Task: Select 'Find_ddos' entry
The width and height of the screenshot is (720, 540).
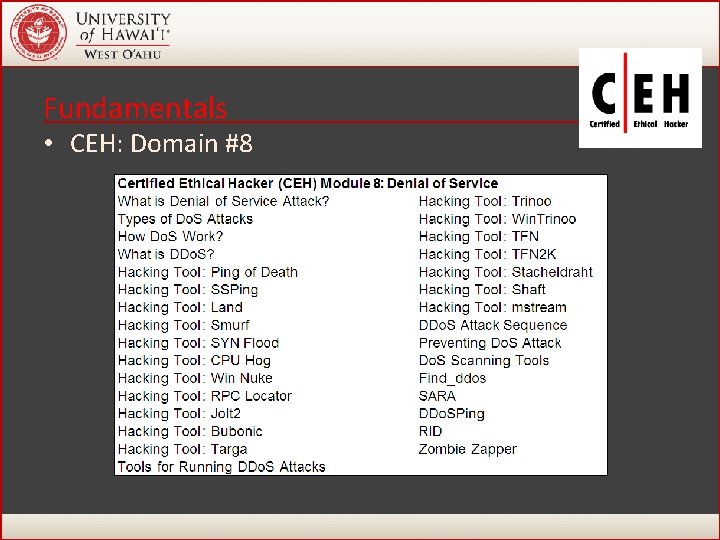Action: (x=452, y=378)
